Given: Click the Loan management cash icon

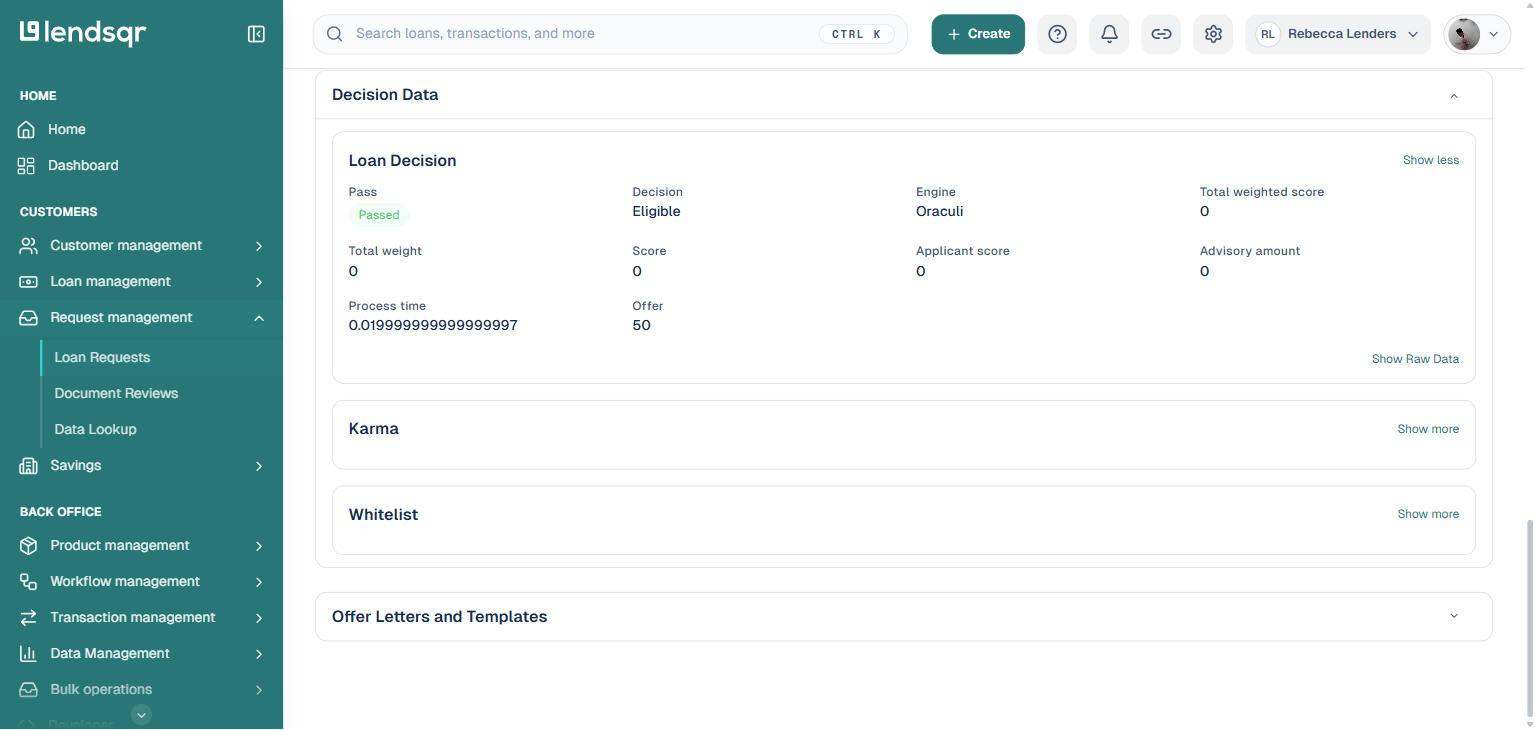Looking at the screenshot, I should click(29, 282).
